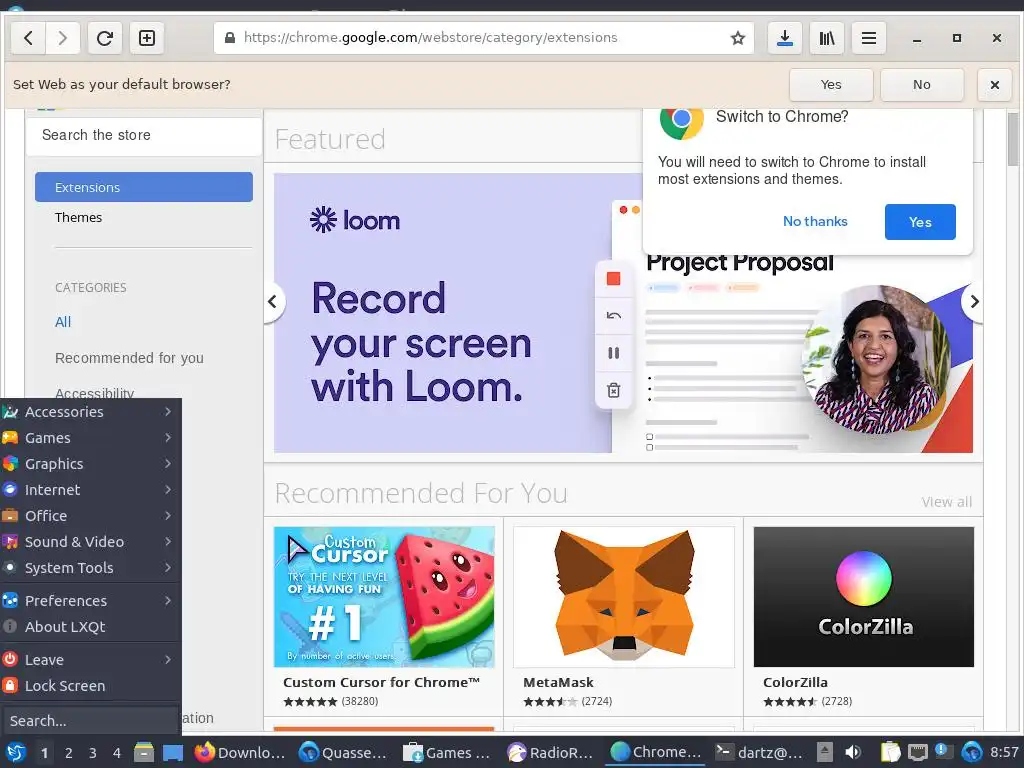This screenshot has height=768, width=1024.
Task: Switch to the Games taskbar window
Action: tap(447, 752)
